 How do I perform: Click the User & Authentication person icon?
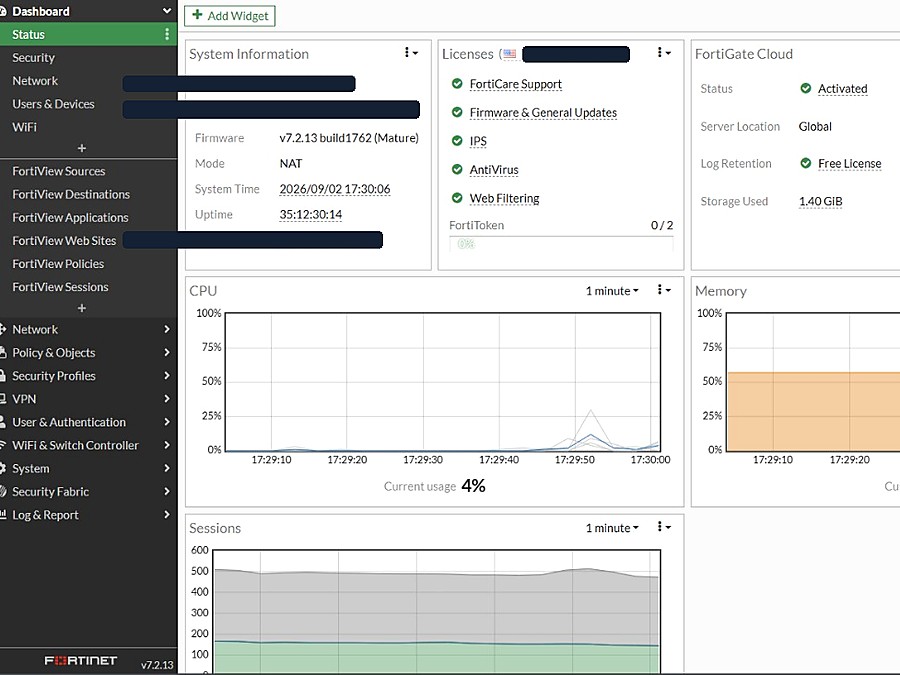(x=3, y=422)
